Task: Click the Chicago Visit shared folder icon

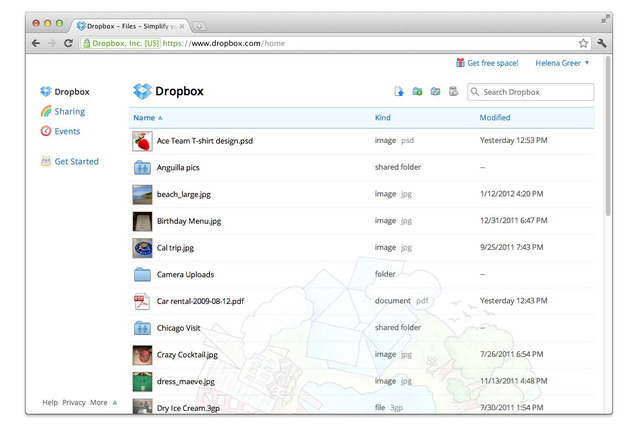Action: pos(142,328)
